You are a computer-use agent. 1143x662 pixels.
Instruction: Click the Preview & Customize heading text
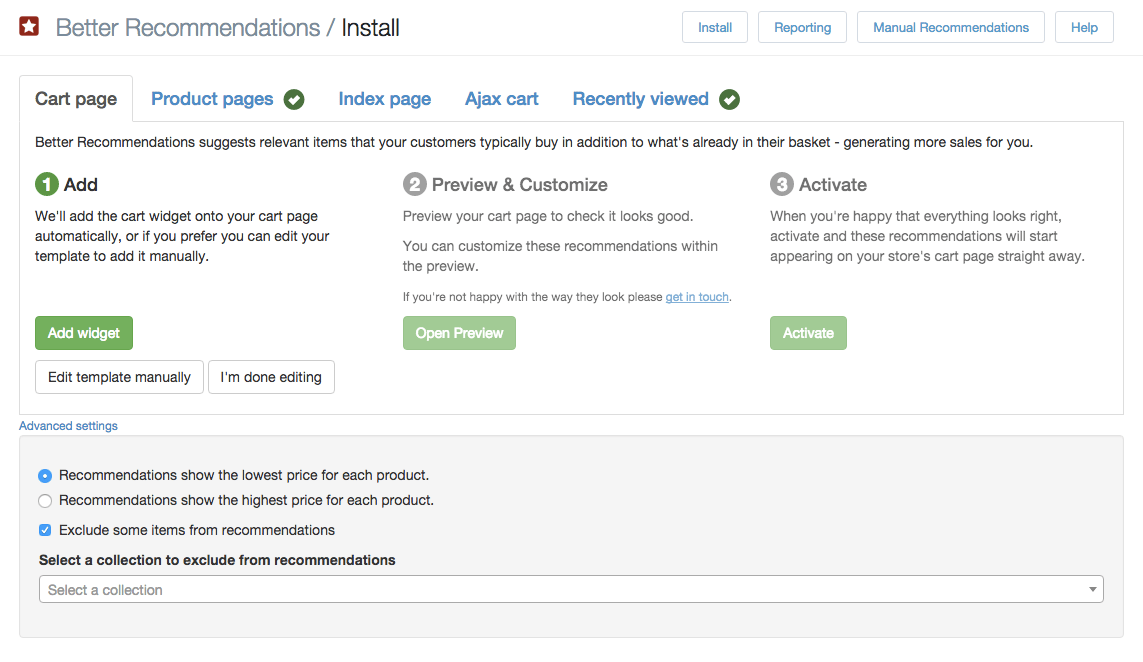coord(520,184)
